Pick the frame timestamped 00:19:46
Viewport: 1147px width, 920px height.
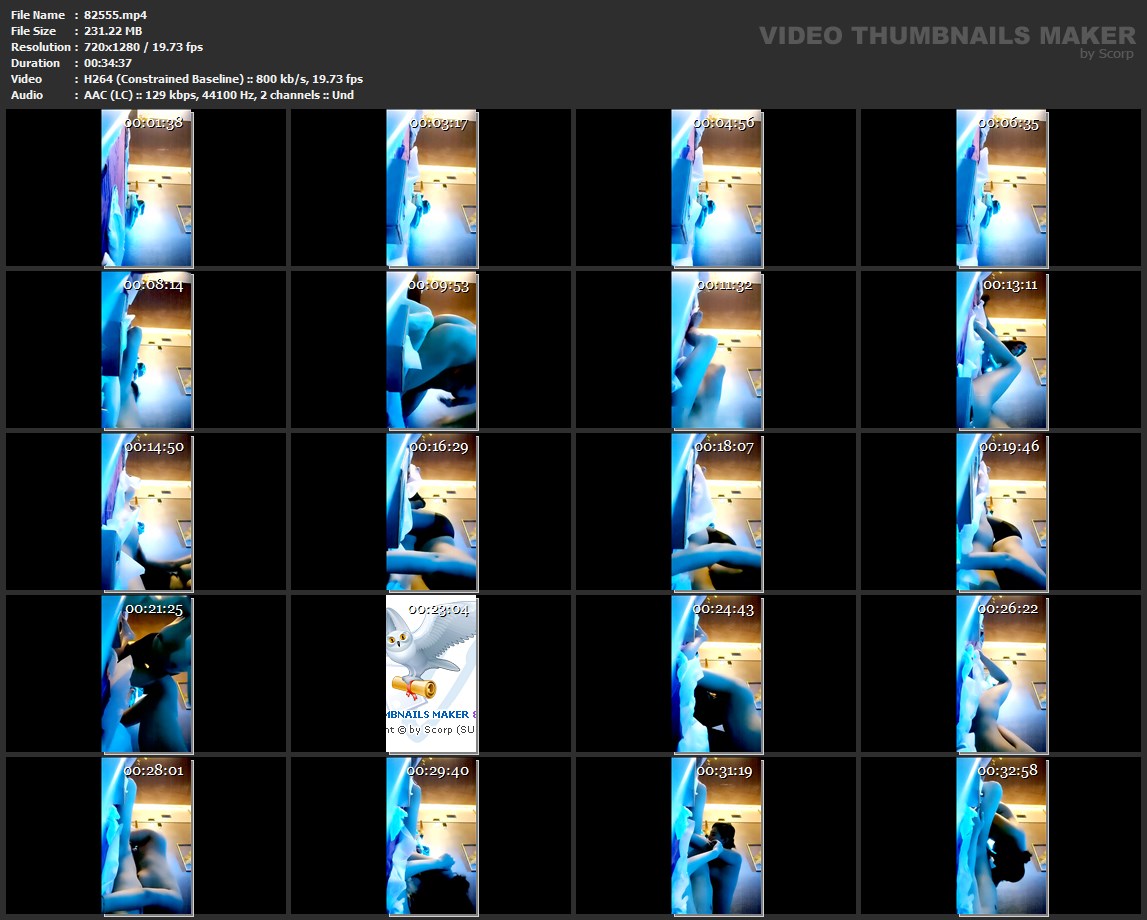pos(1002,512)
